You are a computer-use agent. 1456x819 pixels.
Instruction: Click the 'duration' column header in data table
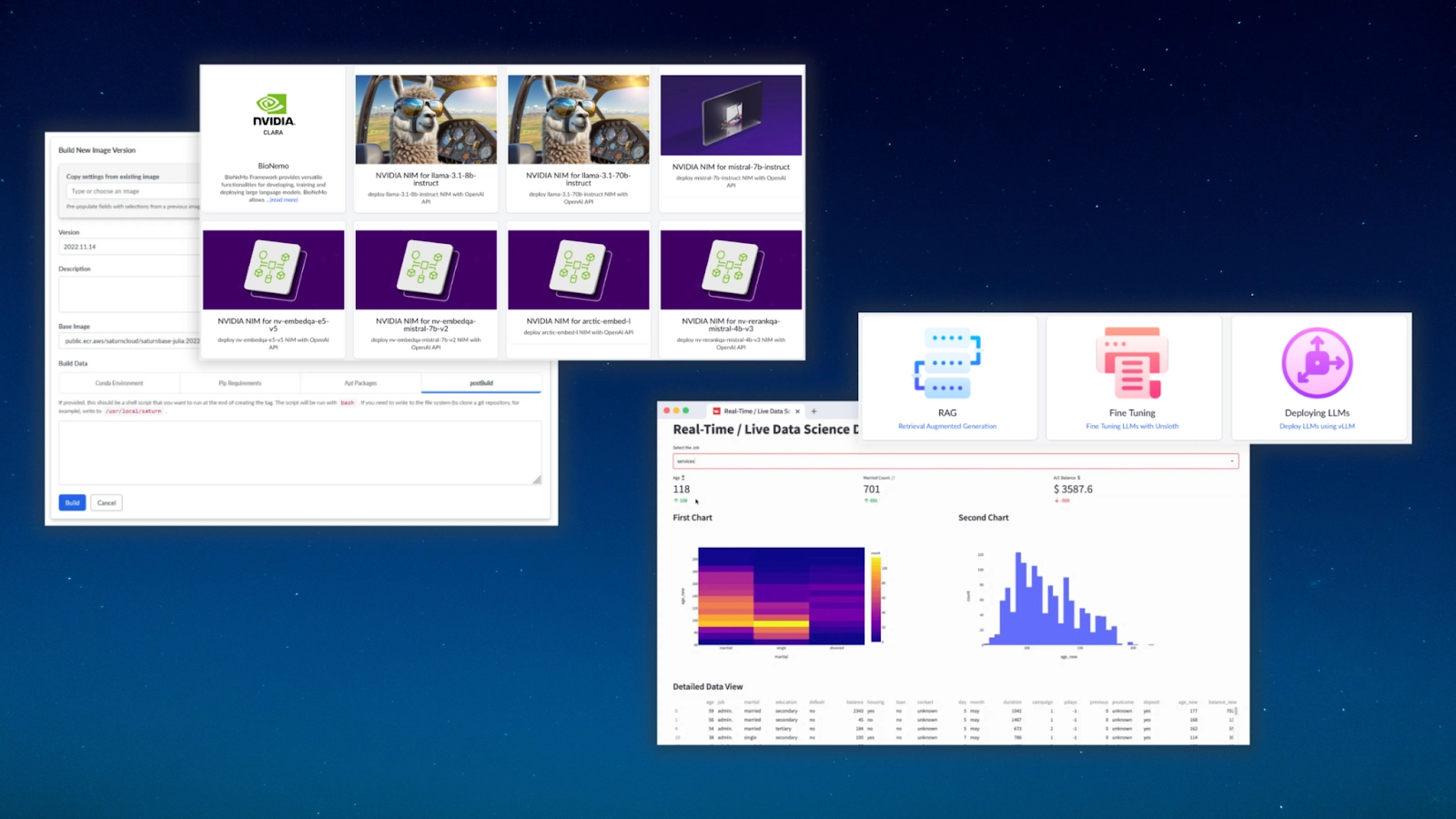click(1013, 703)
